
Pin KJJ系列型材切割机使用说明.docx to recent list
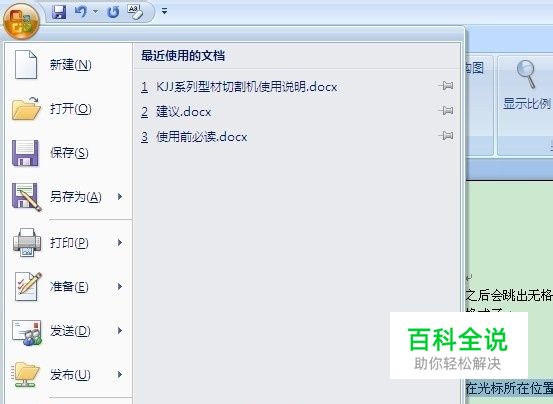click(446, 86)
